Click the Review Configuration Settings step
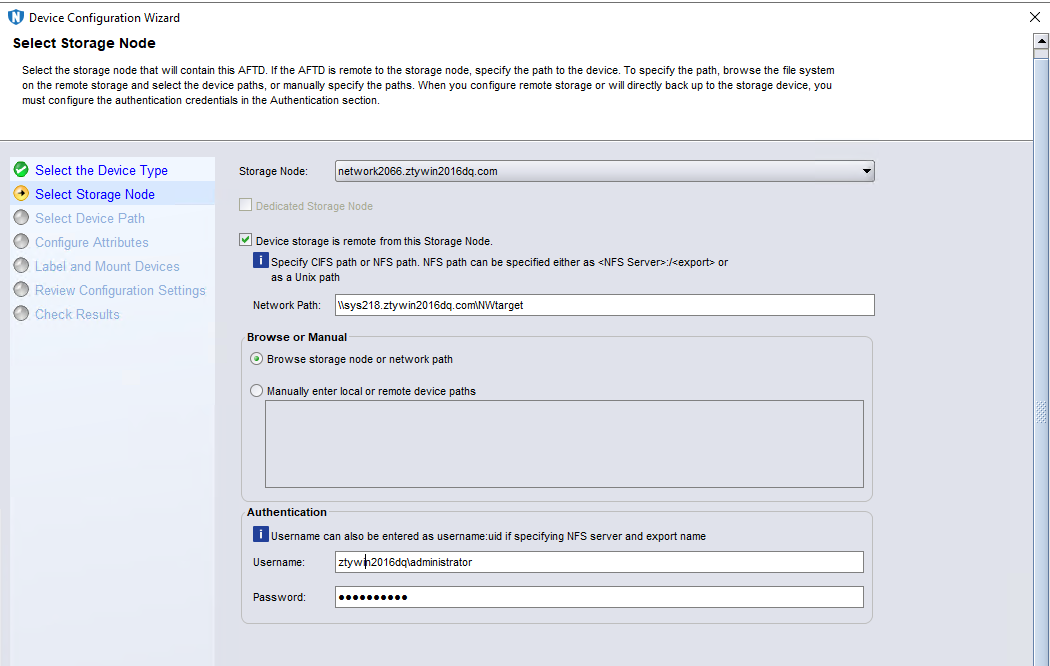This screenshot has height=666, width=1050. coord(121,290)
